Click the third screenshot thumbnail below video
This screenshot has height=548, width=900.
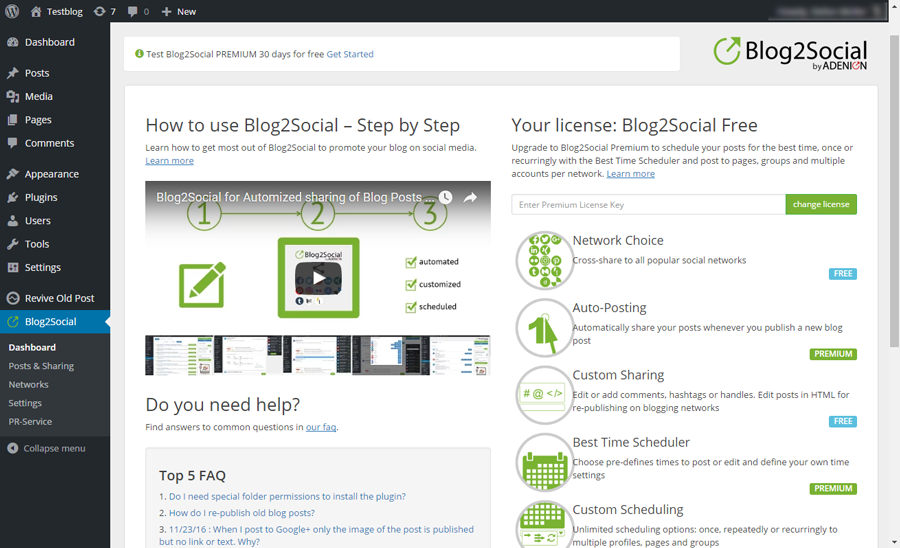317,355
